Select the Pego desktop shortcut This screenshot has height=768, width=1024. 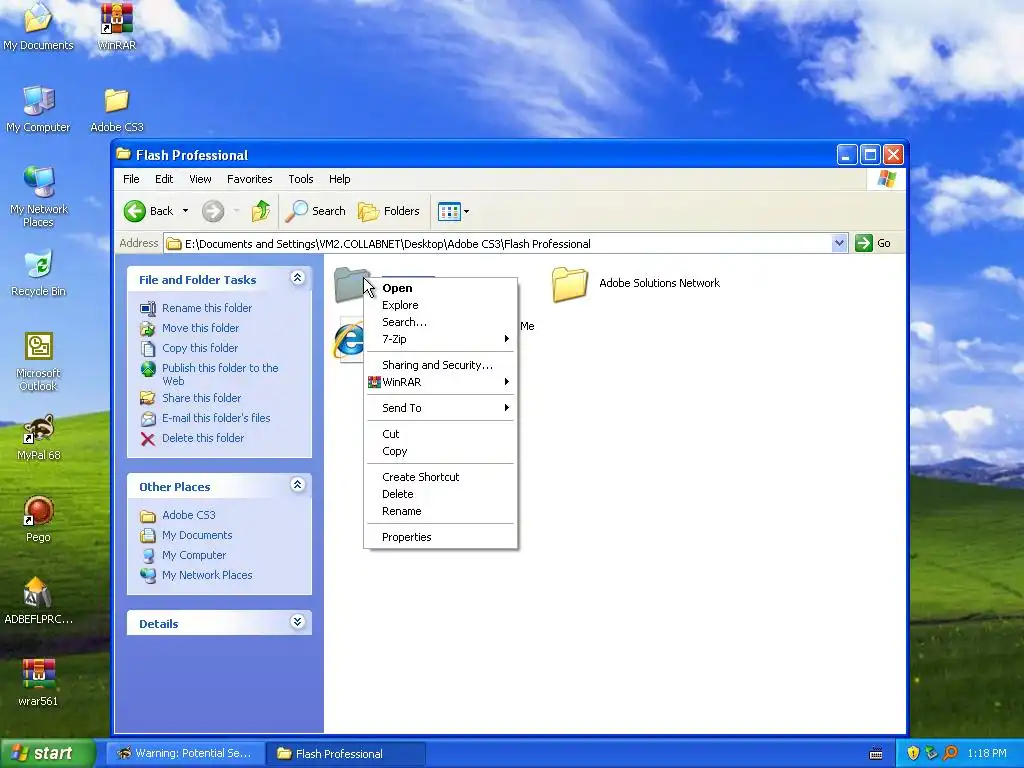pyautogui.click(x=38, y=519)
